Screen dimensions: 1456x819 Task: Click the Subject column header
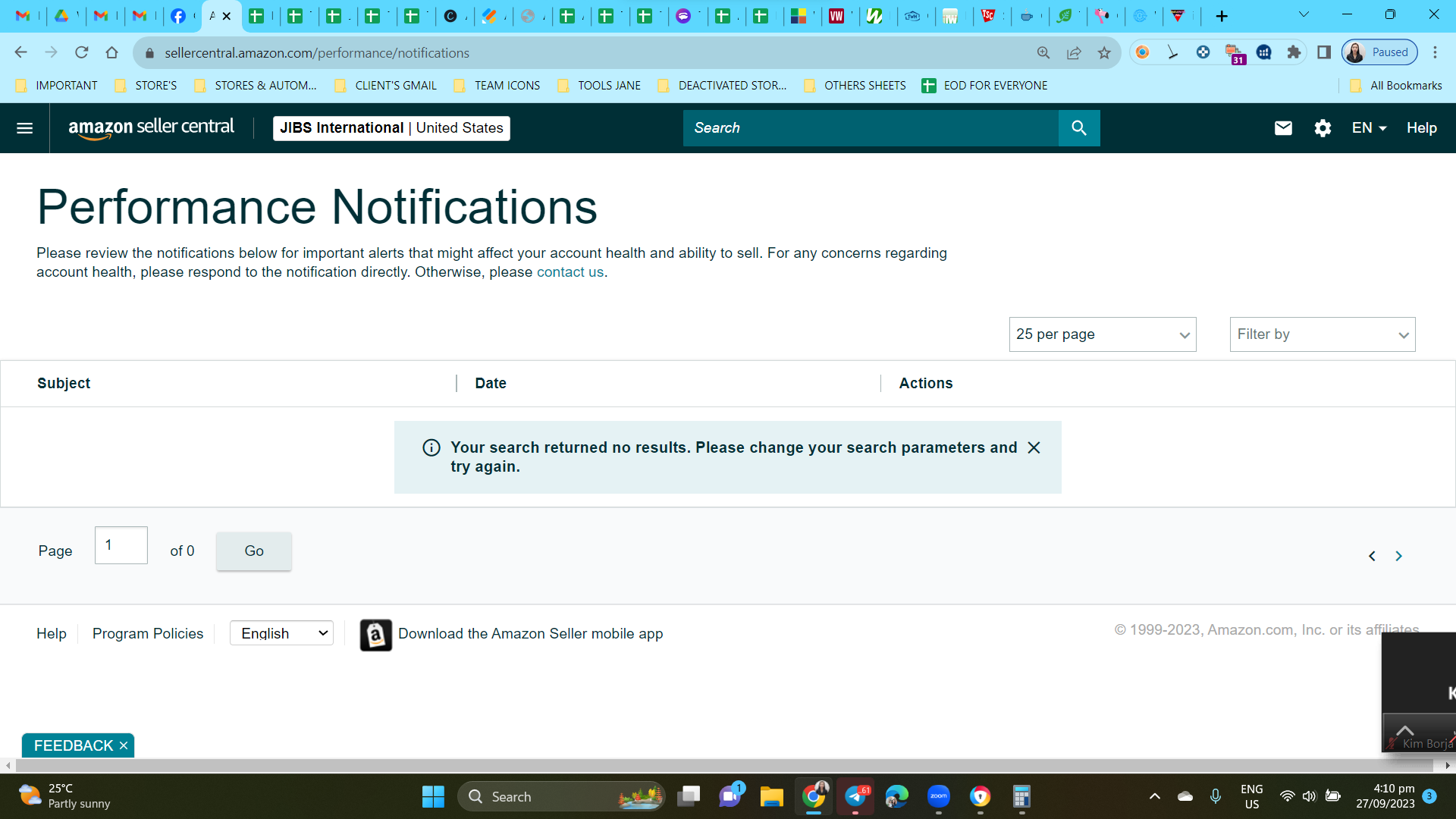pos(64,384)
